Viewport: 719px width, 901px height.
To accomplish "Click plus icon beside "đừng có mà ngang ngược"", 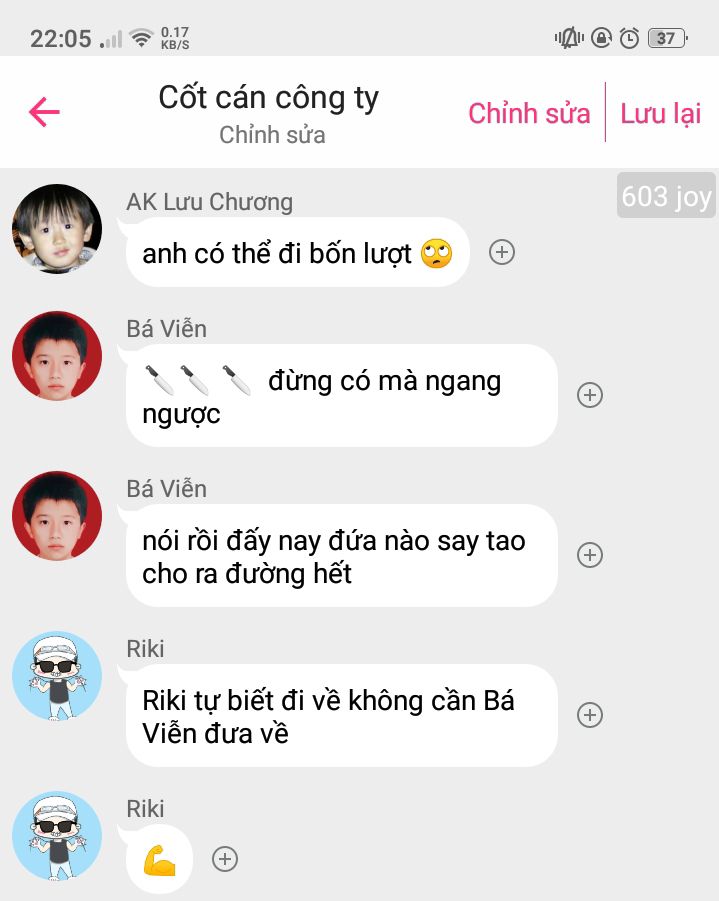I will [x=590, y=395].
